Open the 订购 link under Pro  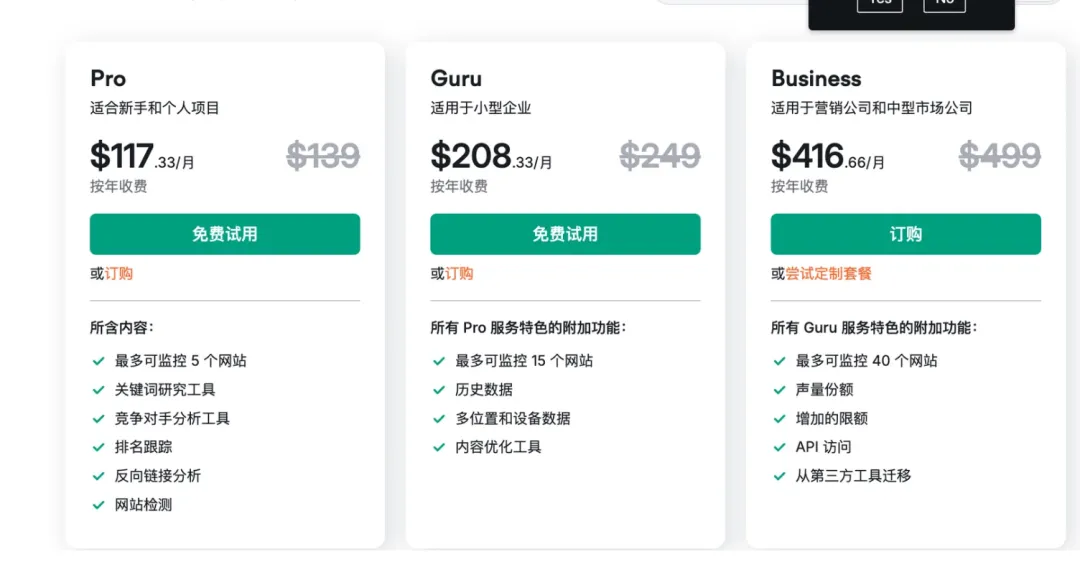[119, 274]
